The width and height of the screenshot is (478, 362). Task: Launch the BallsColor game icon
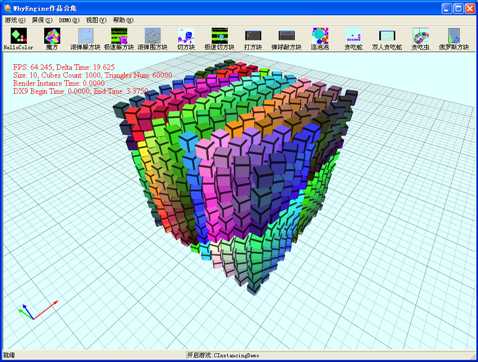(19, 39)
